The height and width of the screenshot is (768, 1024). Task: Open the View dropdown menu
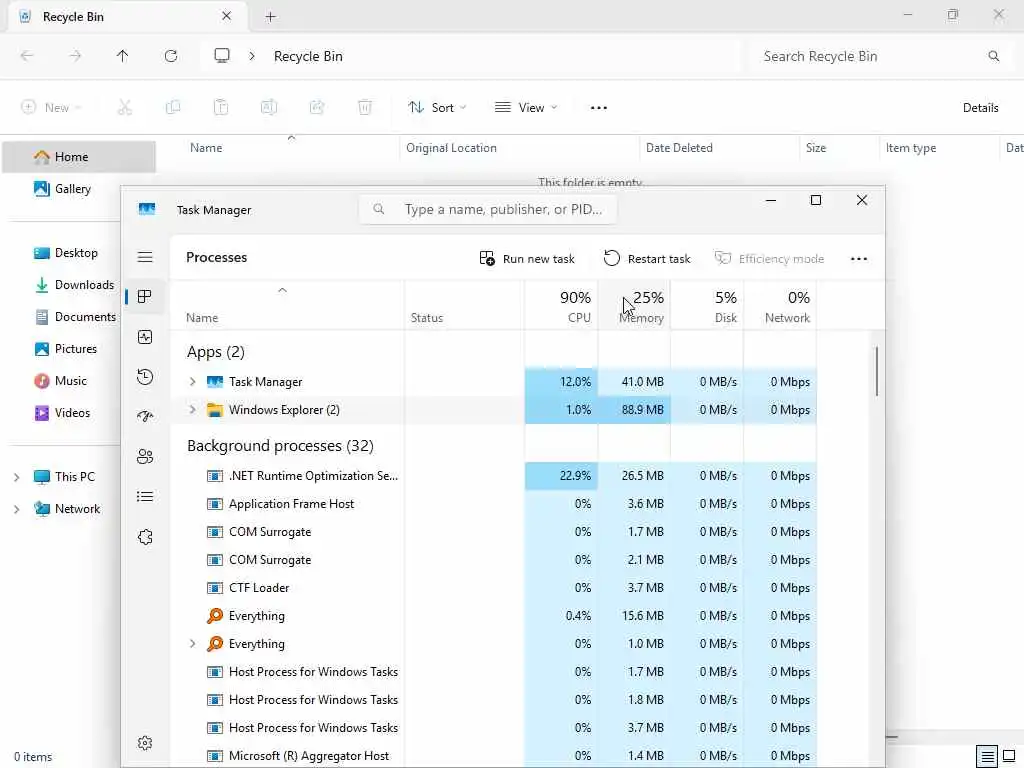pos(526,108)
